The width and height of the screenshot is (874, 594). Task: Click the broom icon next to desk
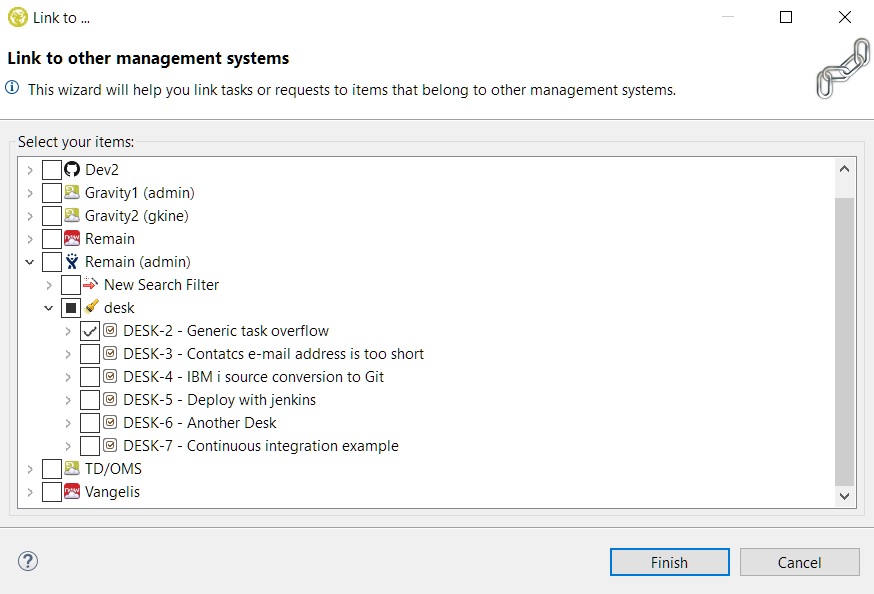[91, 308]
